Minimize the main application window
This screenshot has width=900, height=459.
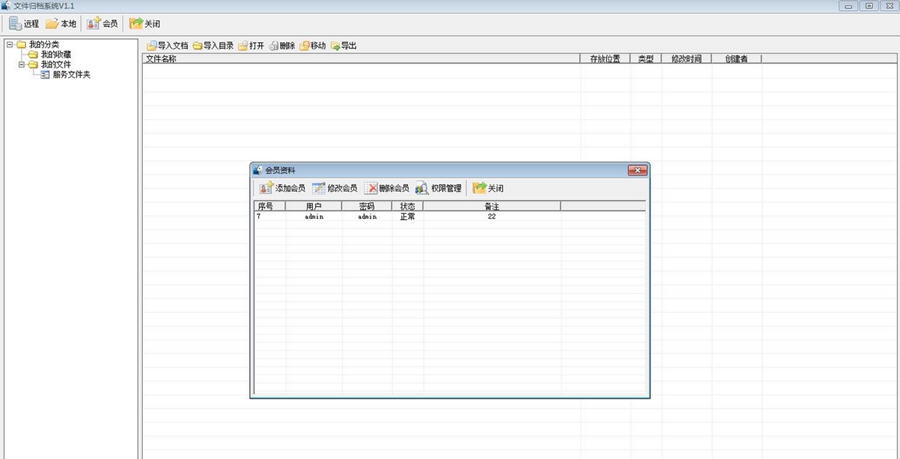(848, 6)
